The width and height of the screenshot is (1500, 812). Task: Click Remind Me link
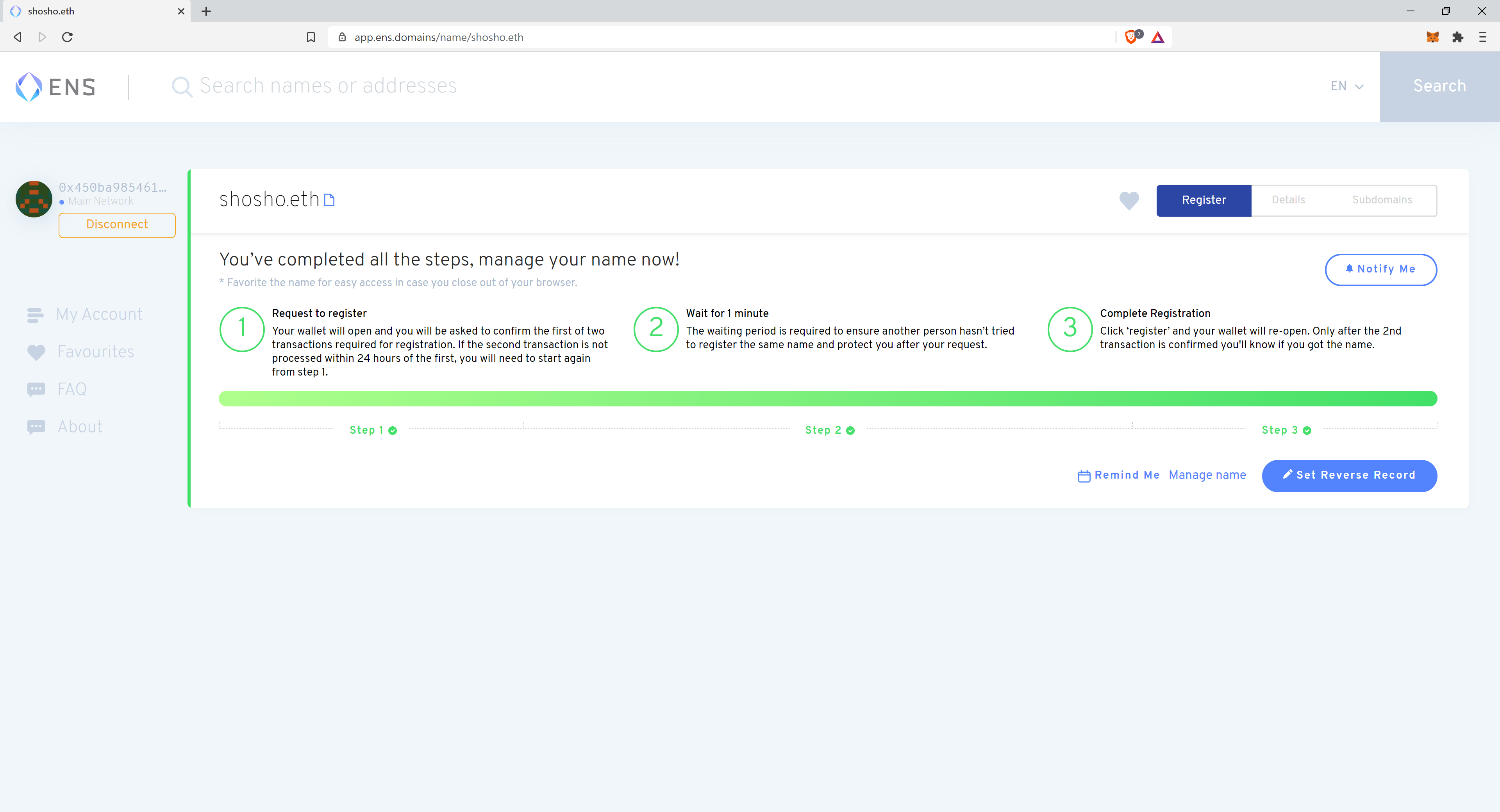1119,475
